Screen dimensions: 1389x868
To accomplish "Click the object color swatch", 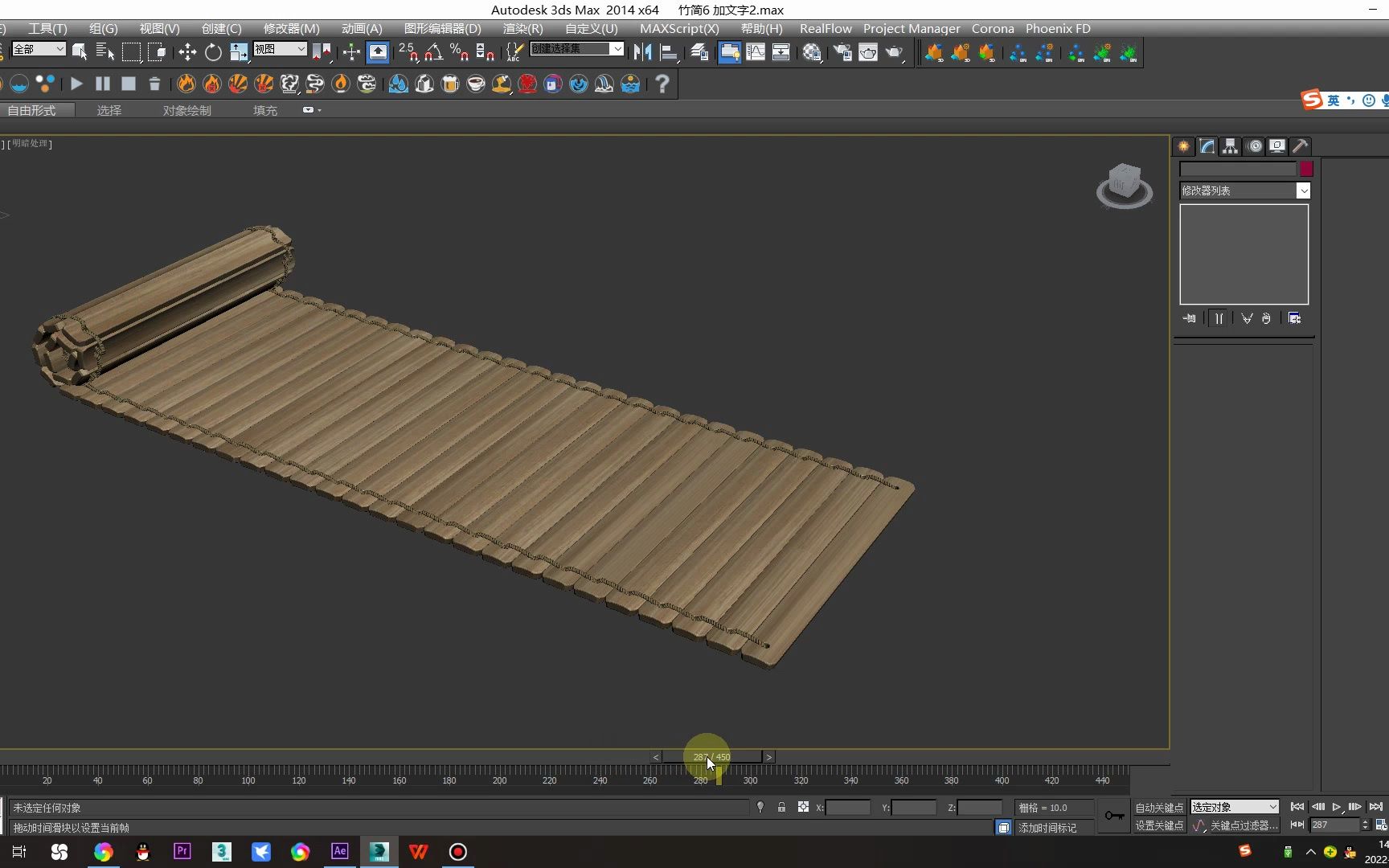I will tap(1305, 169).
